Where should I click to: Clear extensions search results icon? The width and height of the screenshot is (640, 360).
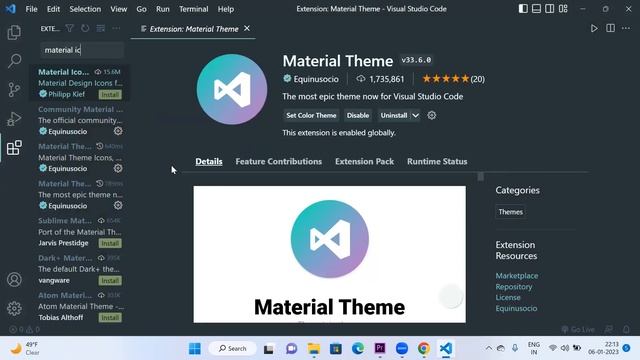100,29
